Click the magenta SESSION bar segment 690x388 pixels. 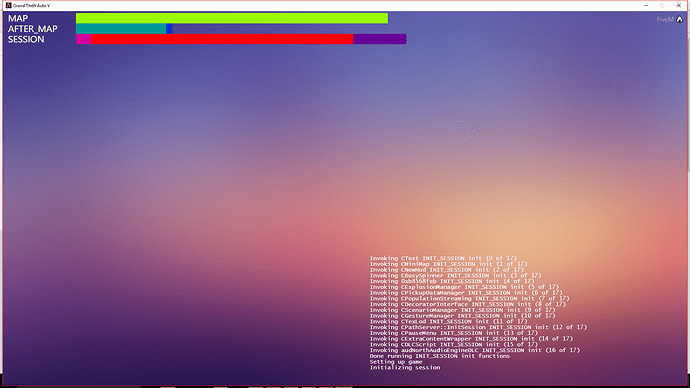[x=84, y=39]
